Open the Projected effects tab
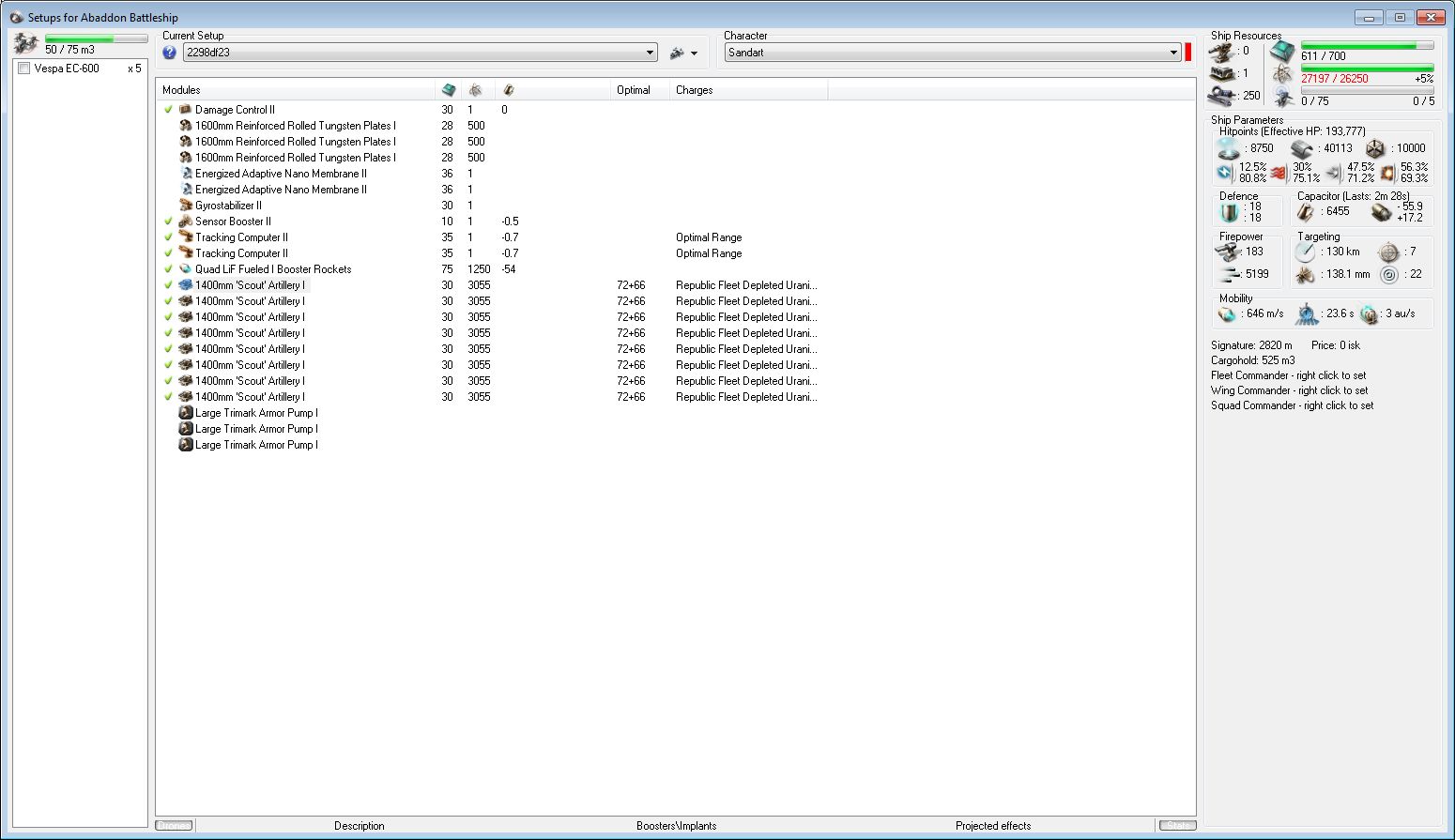The height and width of the screenshot is (840, 1455). 993,826
